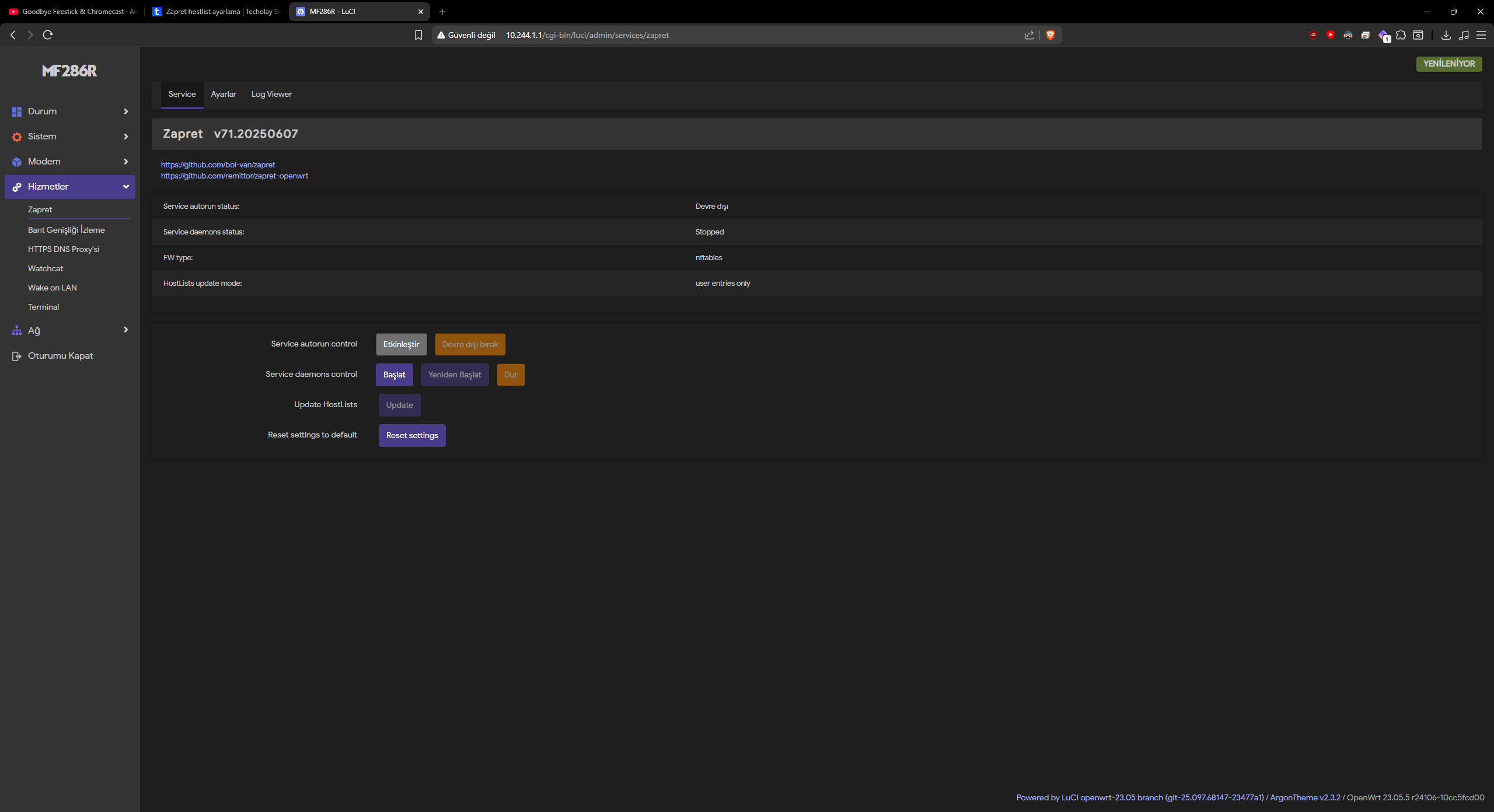Reload the page with refresh icon
This screenshot has height=812, width=1494.
[x=48, y=35]
